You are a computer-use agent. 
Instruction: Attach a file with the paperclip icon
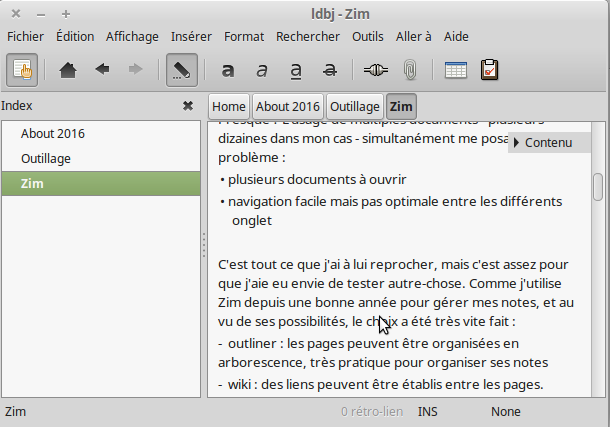pyautogui.click(x=410, y=70)
